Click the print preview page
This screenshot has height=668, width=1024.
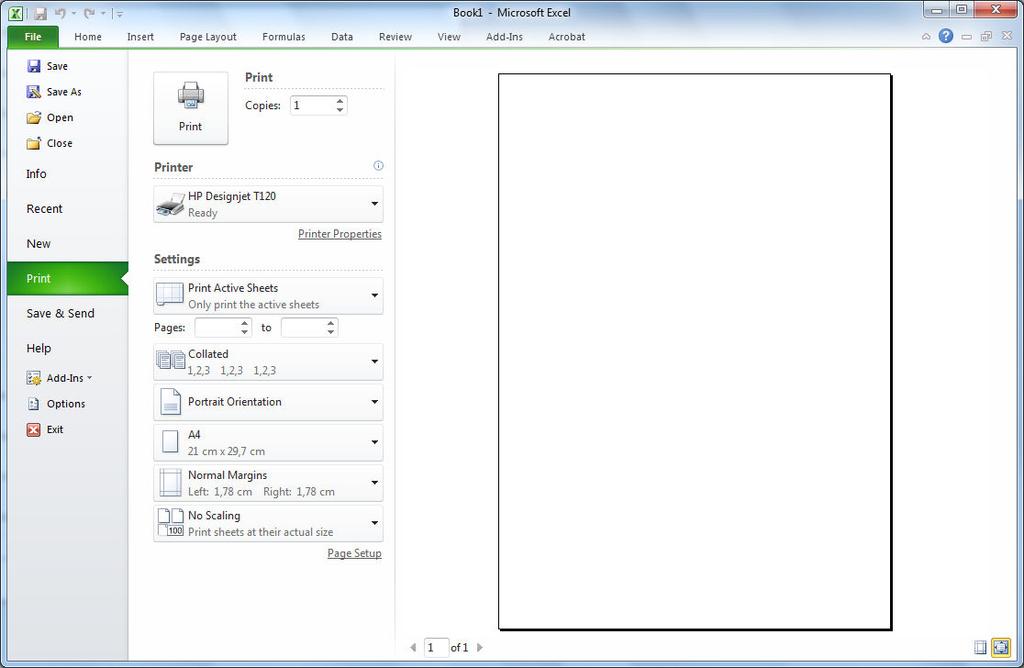tap(695, 352)
